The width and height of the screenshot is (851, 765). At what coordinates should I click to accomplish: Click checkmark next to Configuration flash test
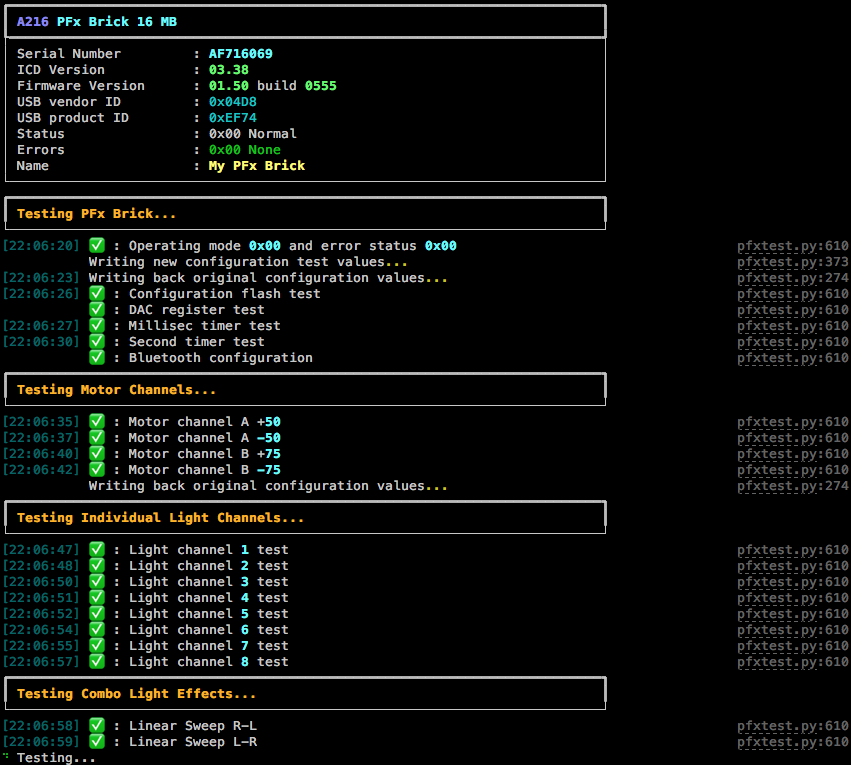click(x=97, y=294)
